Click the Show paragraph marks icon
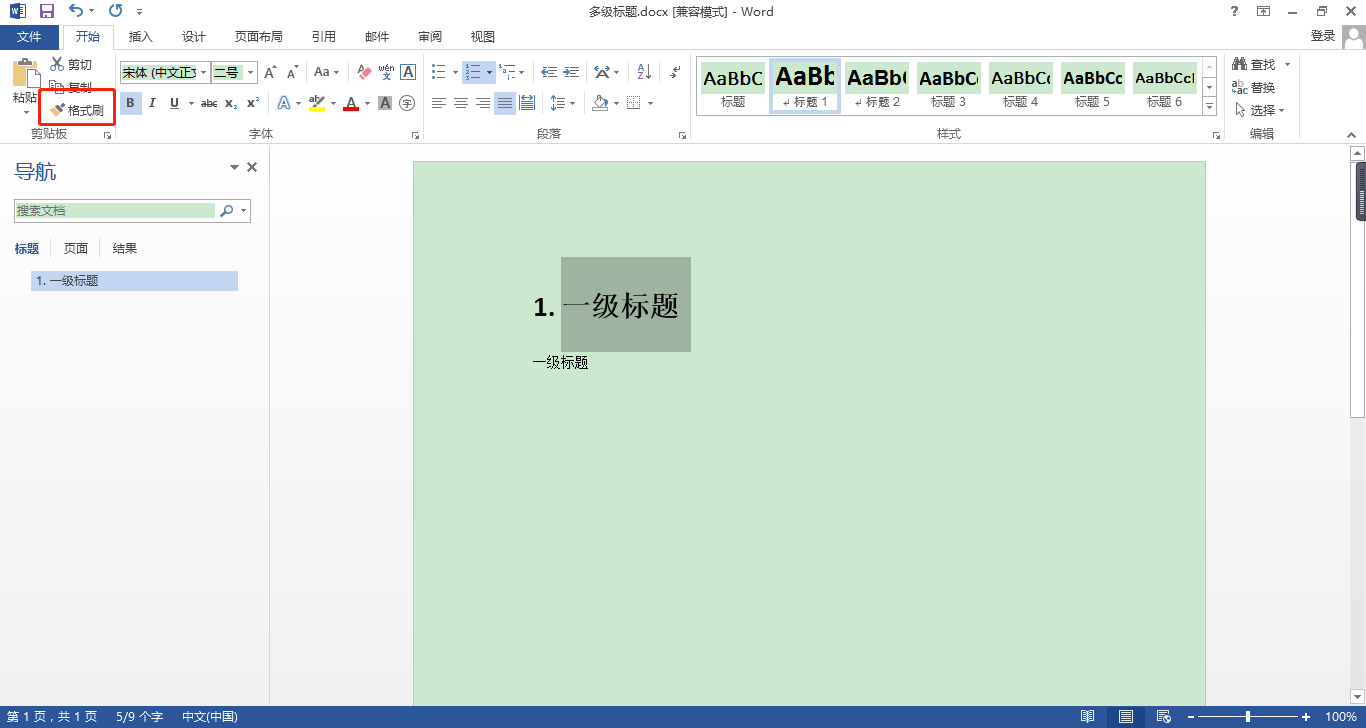 pyautogui.click(x=675, y=73)
